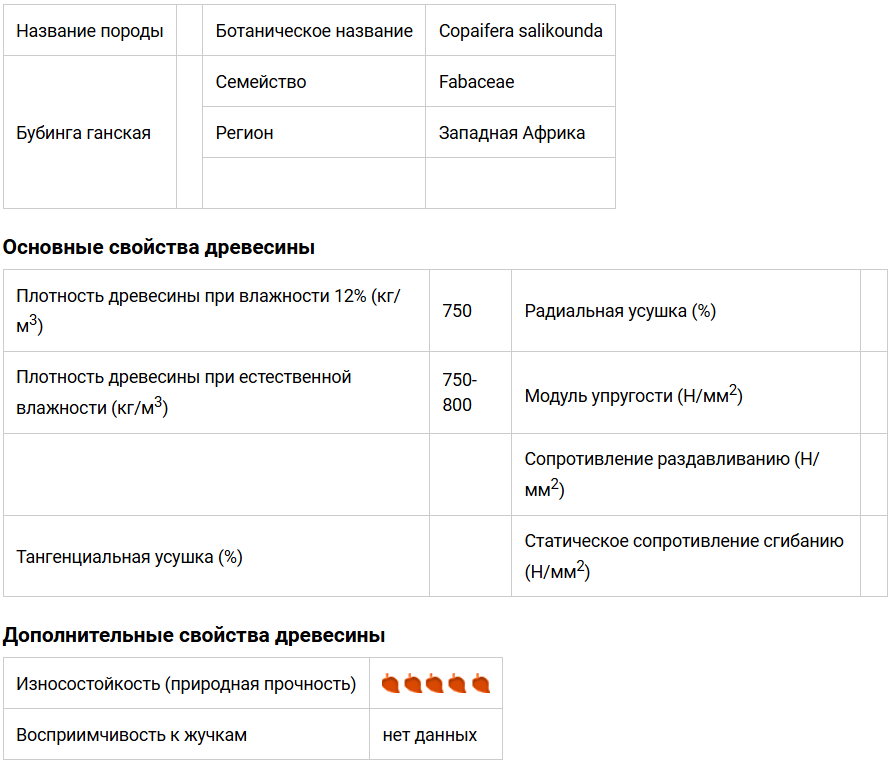Click the 'Ботаническое название' header cell
This screenshot has height=765, width=894.
[x=314, y=31]
